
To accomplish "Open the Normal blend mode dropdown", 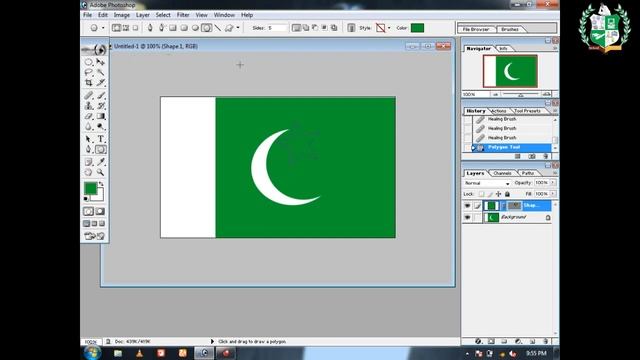I will (487, 183).
